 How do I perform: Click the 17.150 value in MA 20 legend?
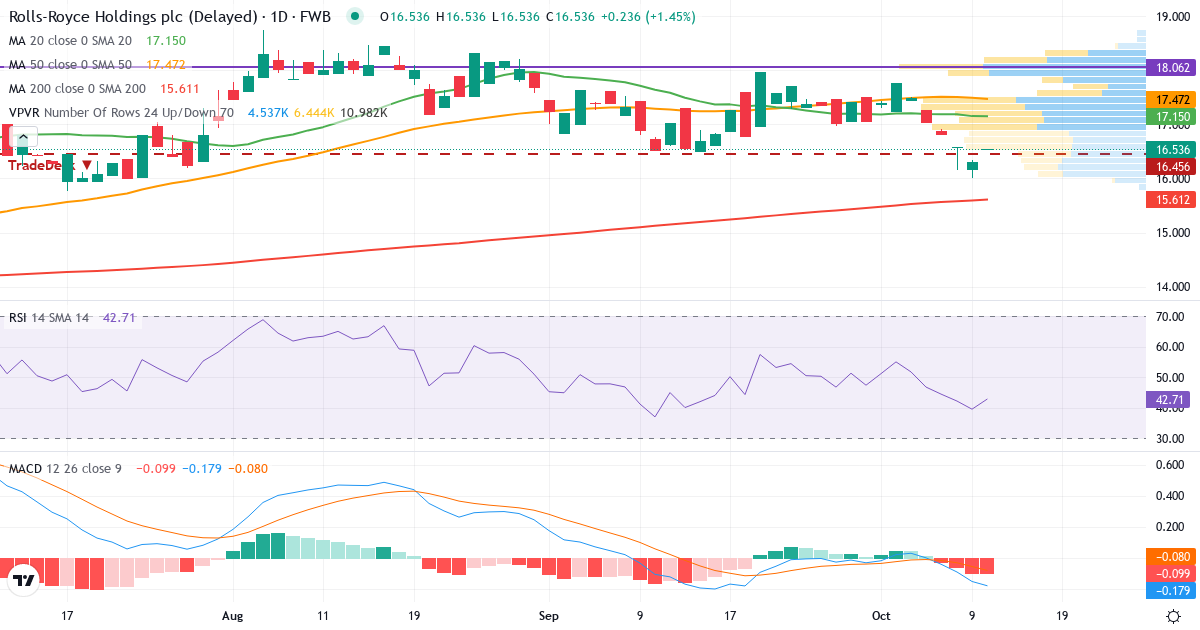[166, 40]
